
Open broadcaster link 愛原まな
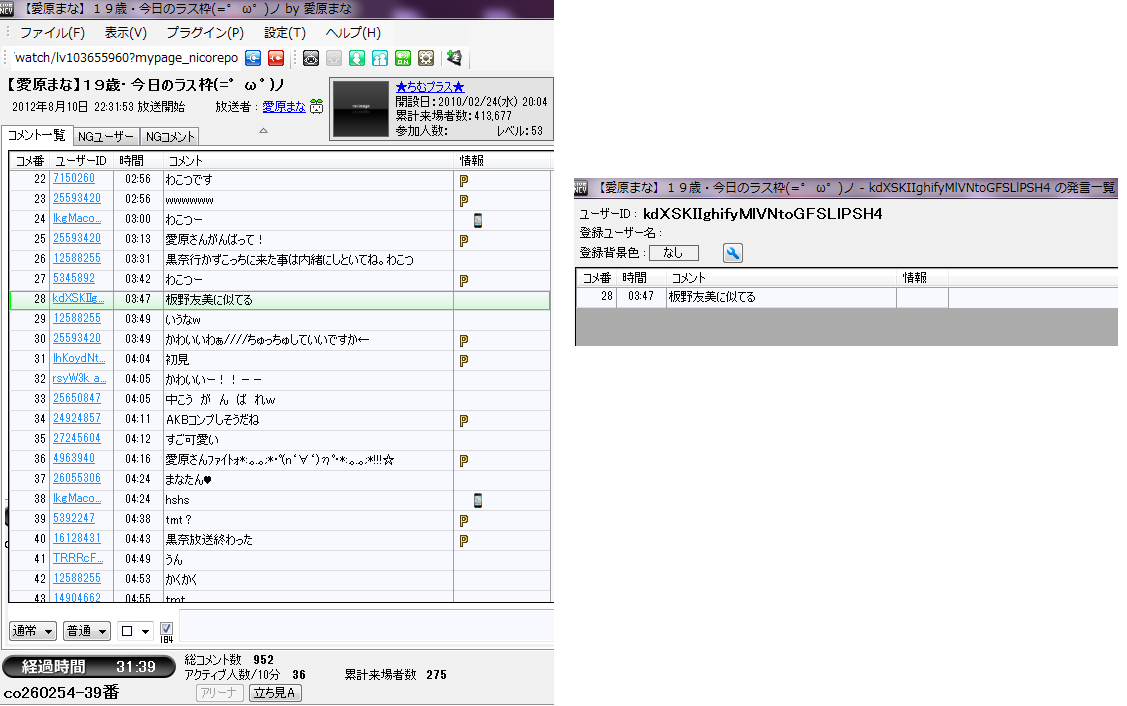[284, 106]
